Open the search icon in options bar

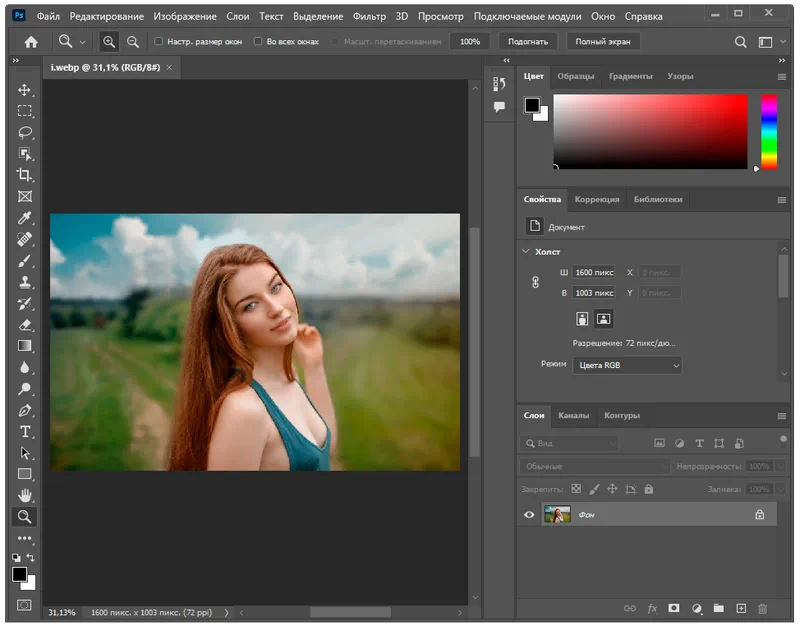coord(740,42)
